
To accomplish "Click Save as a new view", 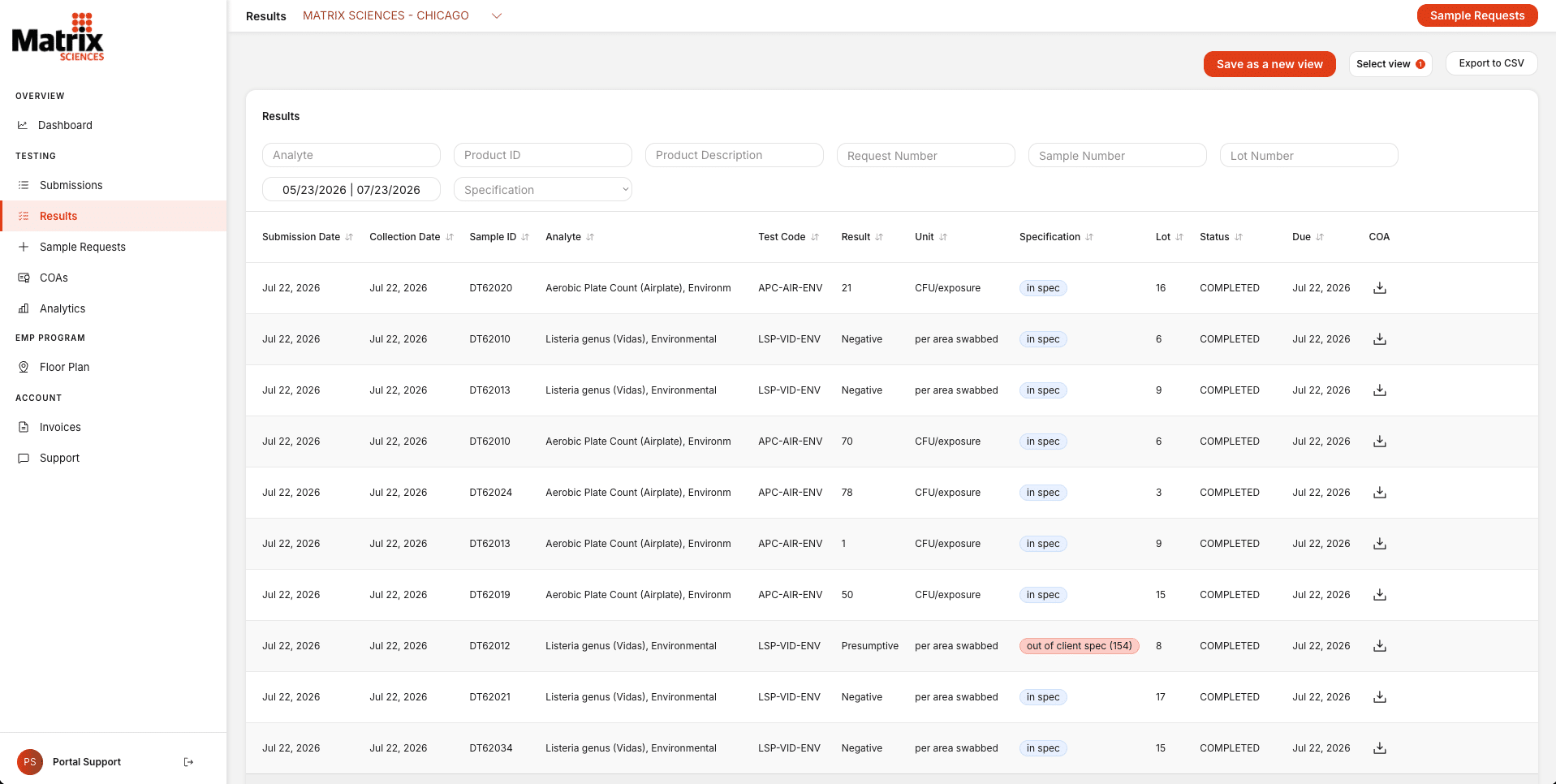I will click(1269, 64).
